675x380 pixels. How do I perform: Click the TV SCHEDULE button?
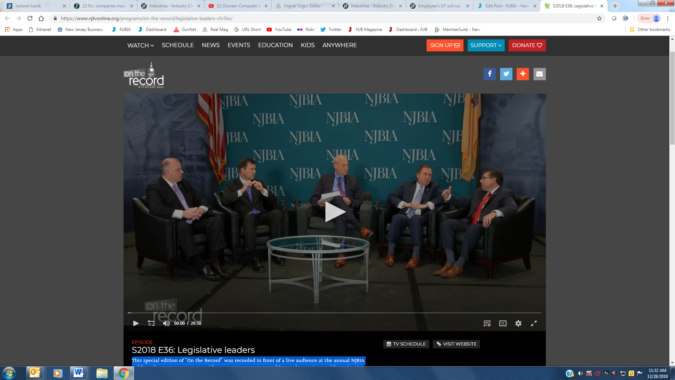(x=406, y=344)
